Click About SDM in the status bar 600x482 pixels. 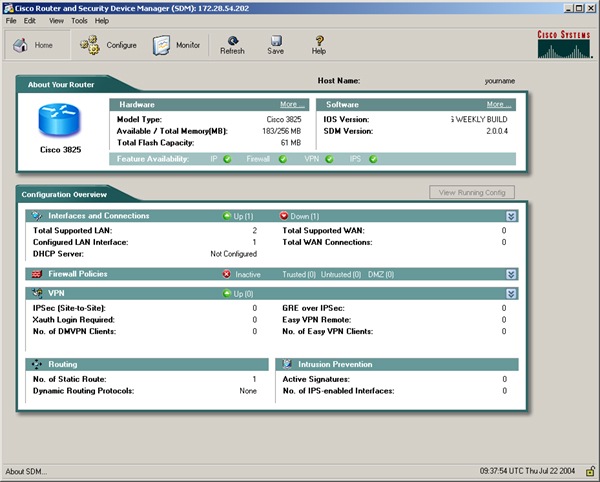26,471
